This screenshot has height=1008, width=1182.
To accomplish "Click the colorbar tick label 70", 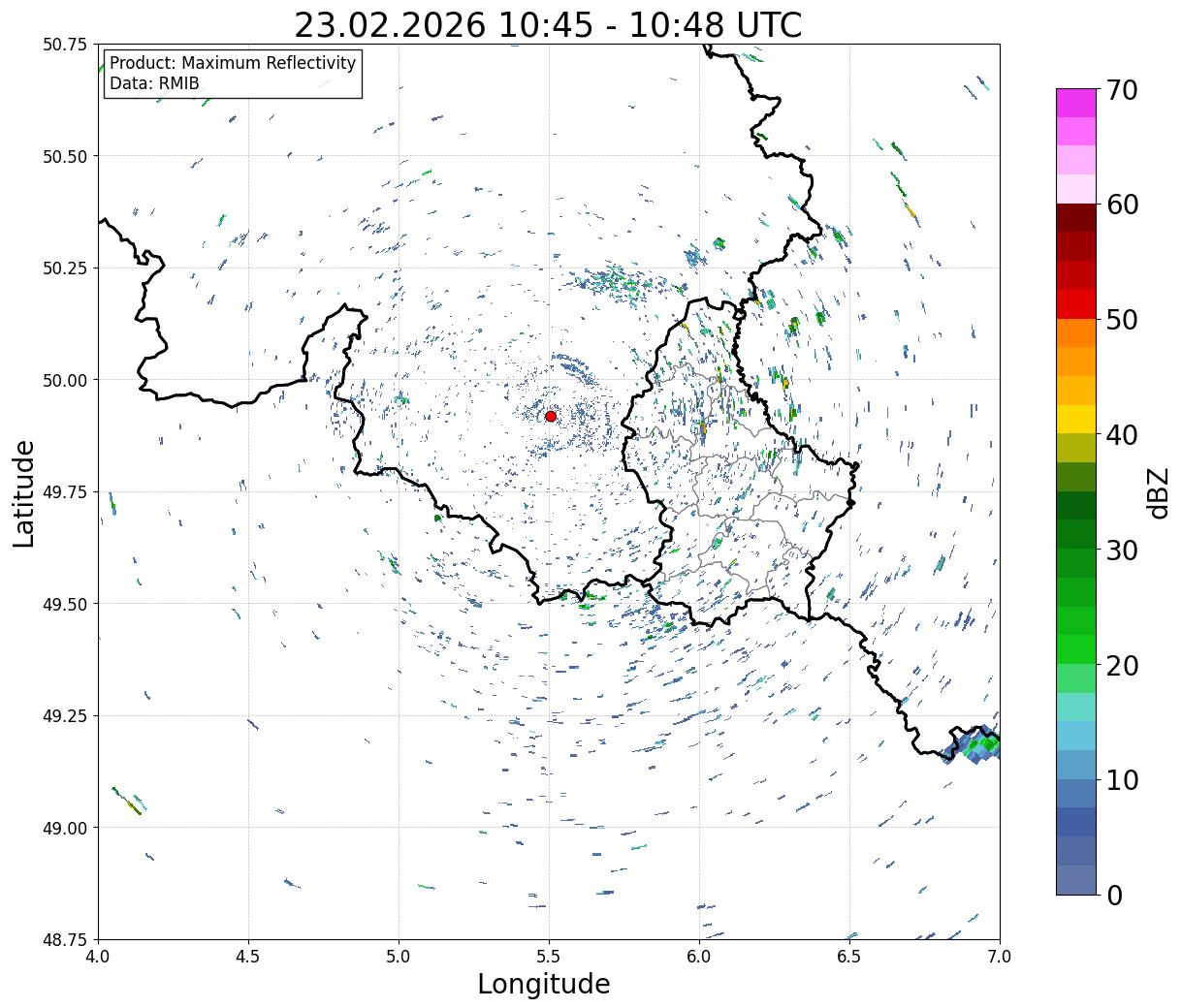I will coord(1122,90).
